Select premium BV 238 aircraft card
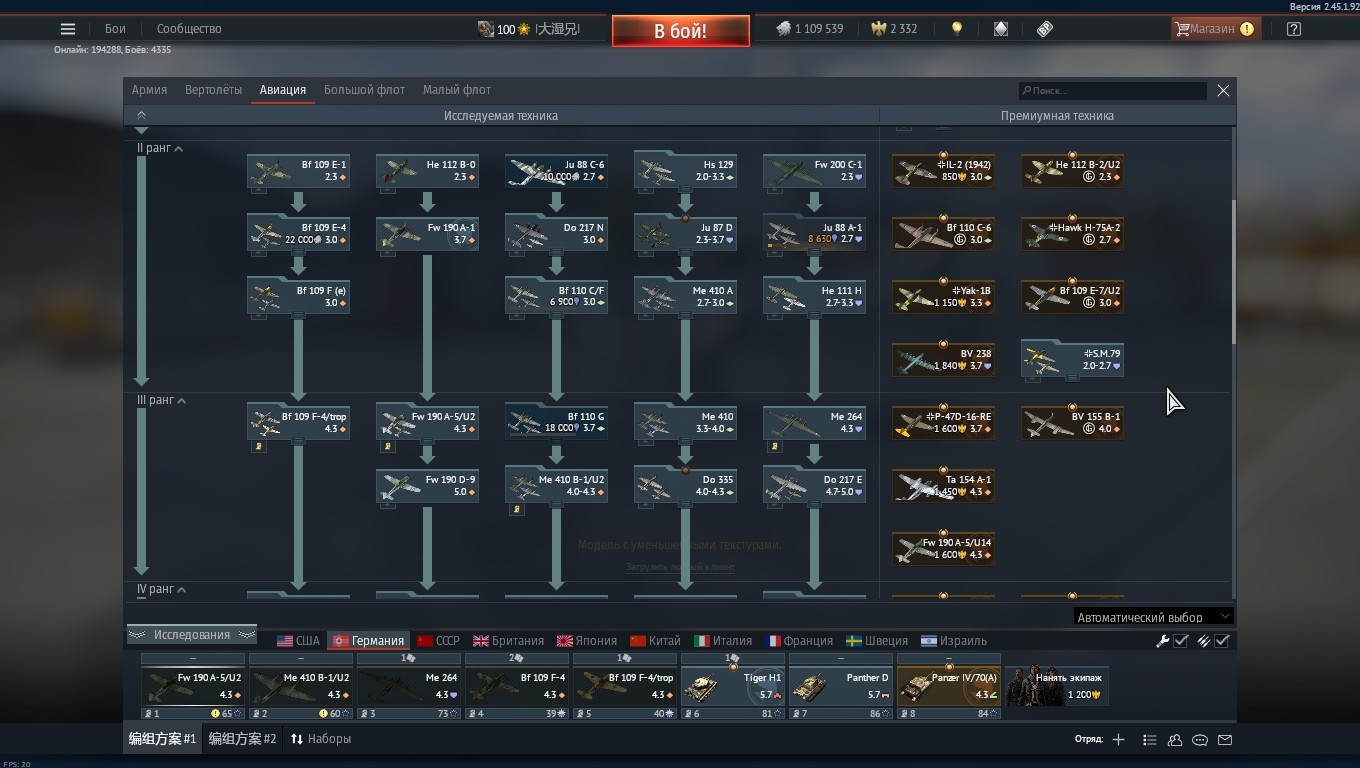Image resolution: width=1360 pixels, height=768 pixels. (943, 360)
